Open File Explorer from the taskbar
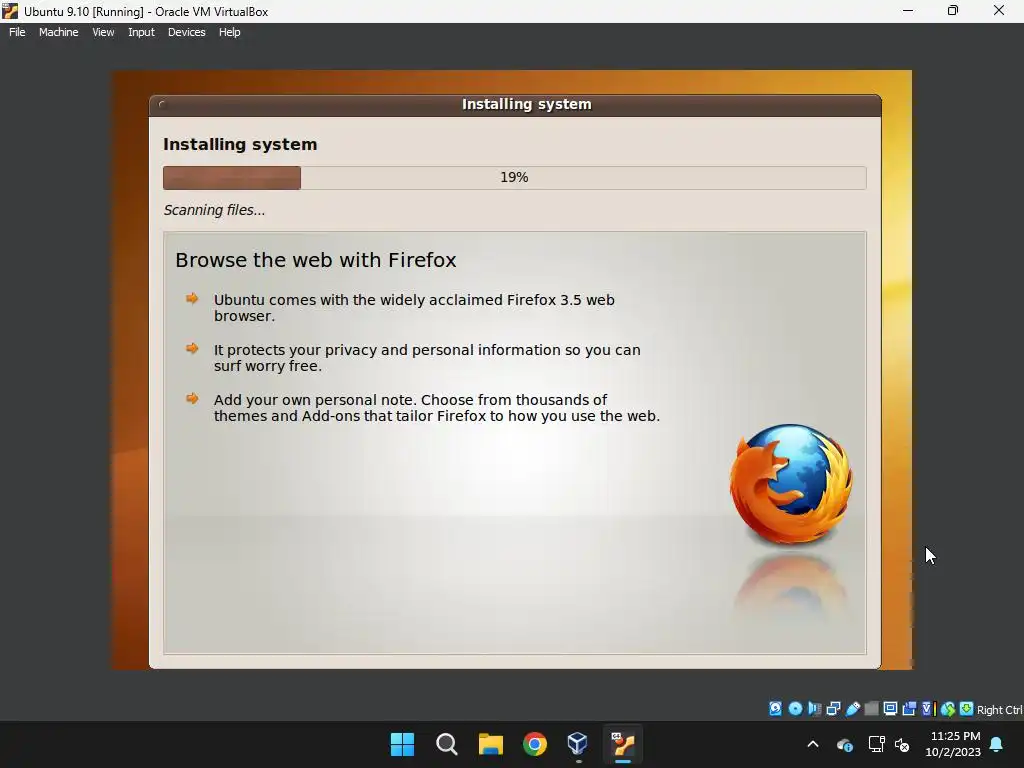 coord(490,744)
